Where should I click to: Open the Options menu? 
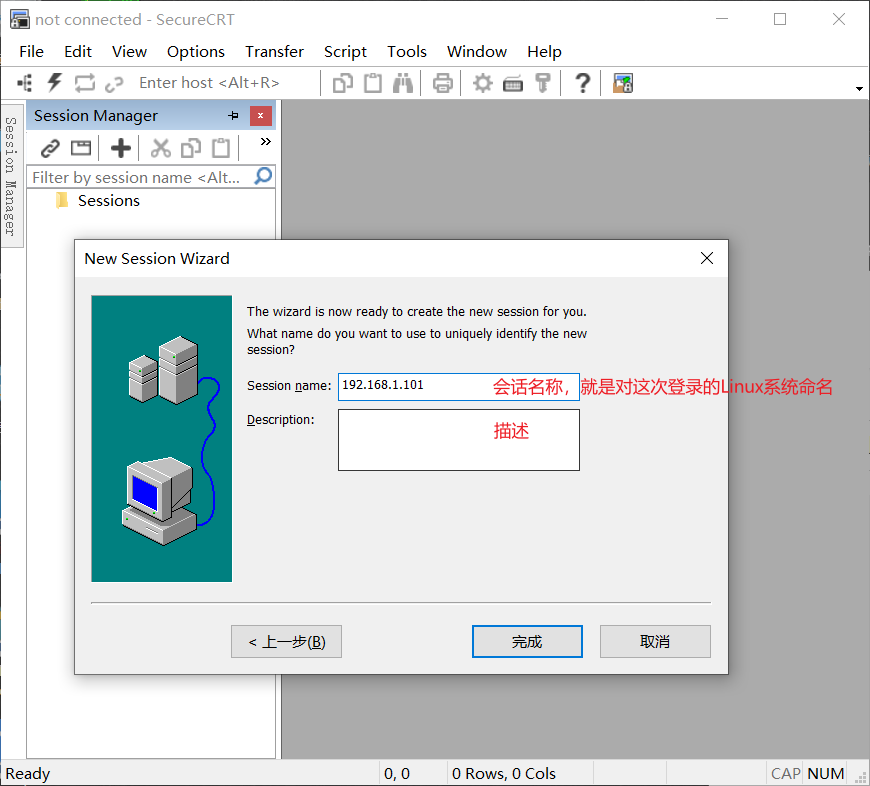[x=196, y=51]
